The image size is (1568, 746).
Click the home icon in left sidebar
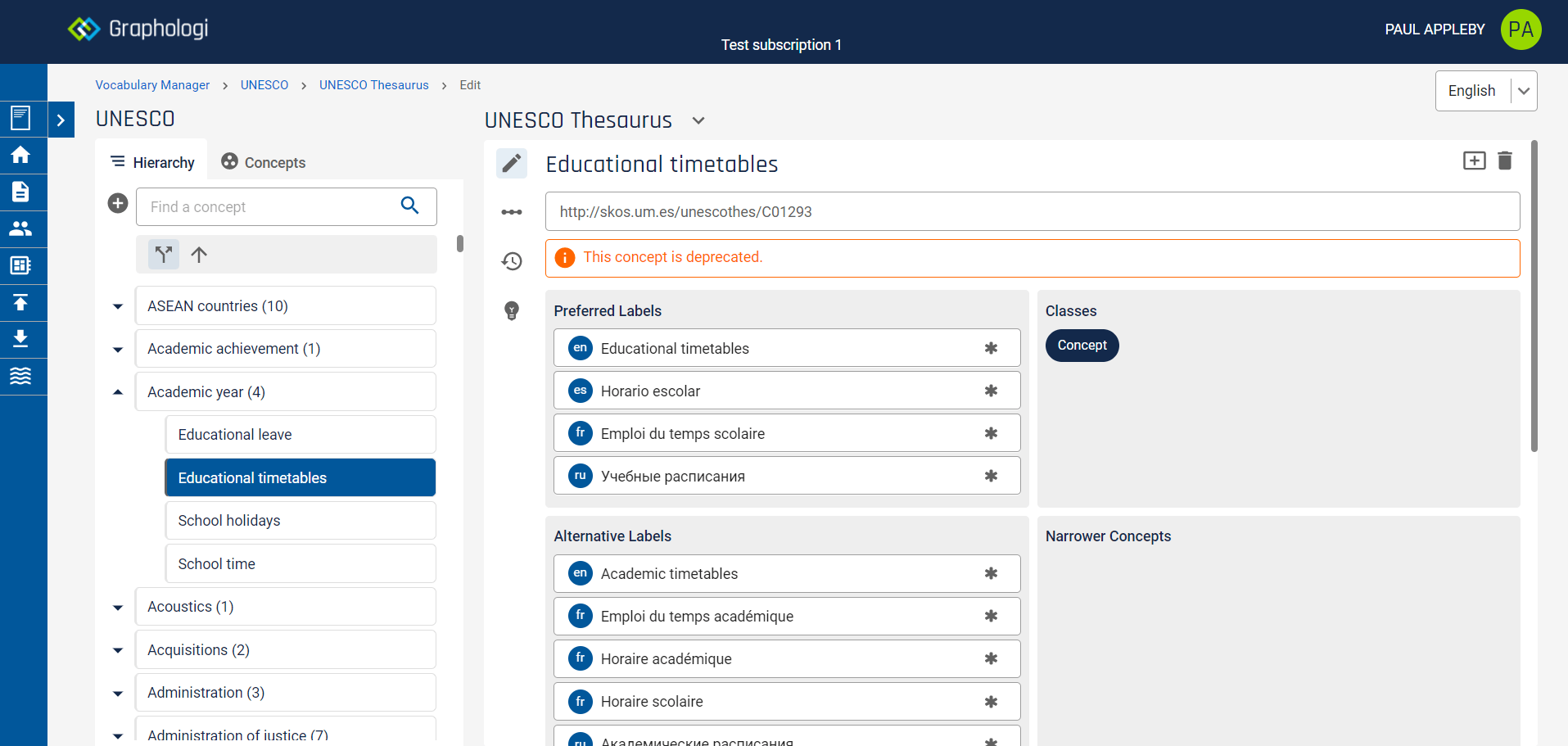(20, 155)
